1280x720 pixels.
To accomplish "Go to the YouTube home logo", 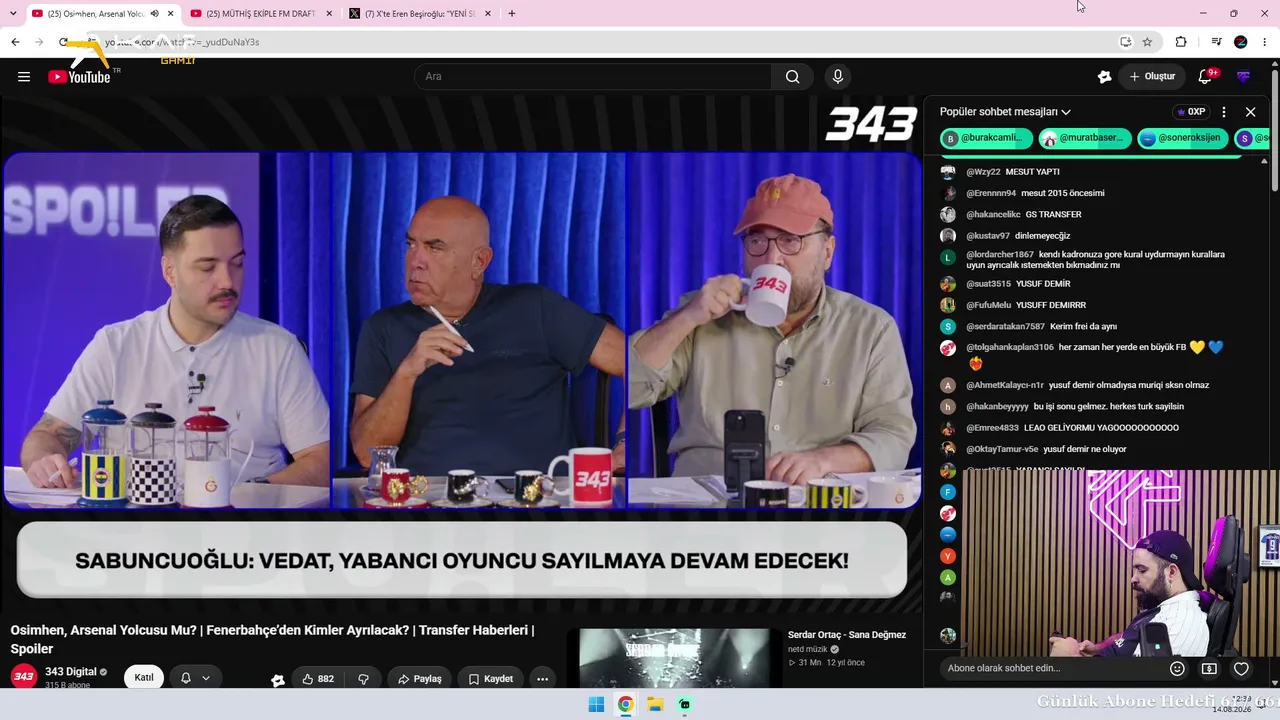I will [x=80, y=77].
